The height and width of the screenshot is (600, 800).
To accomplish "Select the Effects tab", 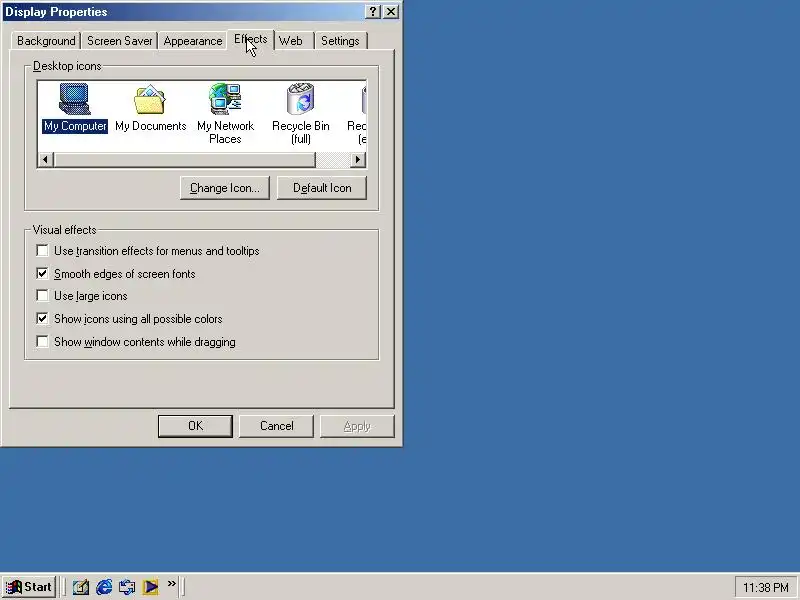I will pyautogui.click(x=251, y=39).
